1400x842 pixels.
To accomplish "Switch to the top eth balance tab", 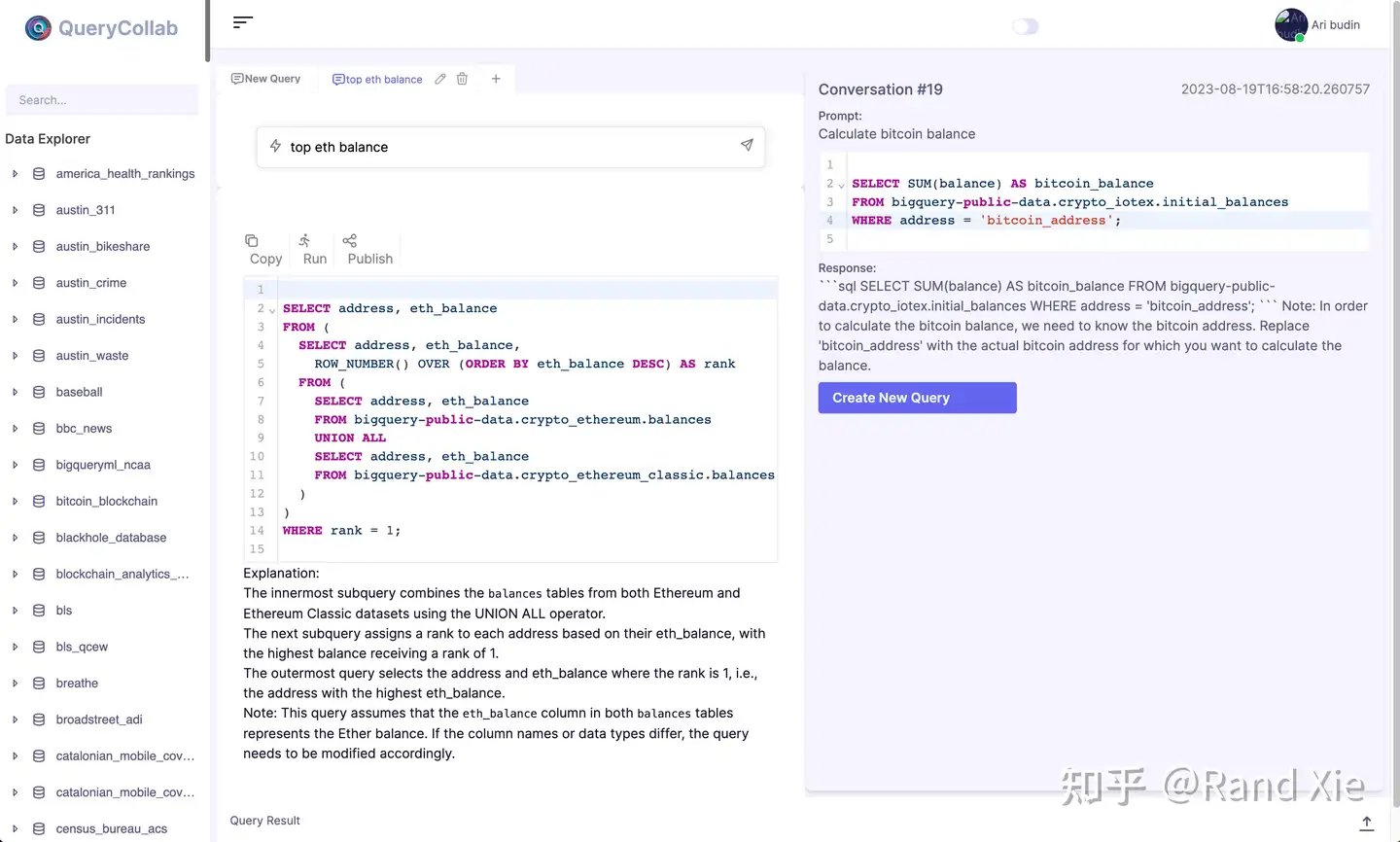I will click(377, 80).
